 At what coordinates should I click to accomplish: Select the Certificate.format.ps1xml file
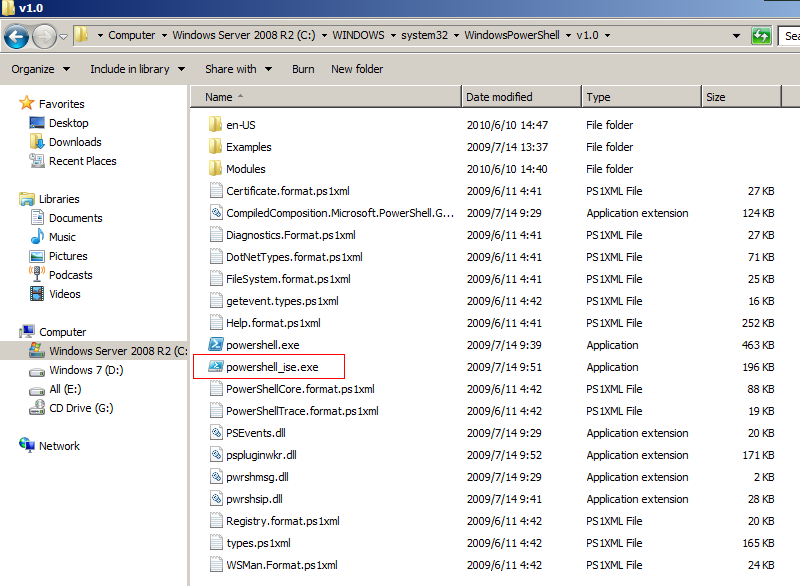[288, 191]
